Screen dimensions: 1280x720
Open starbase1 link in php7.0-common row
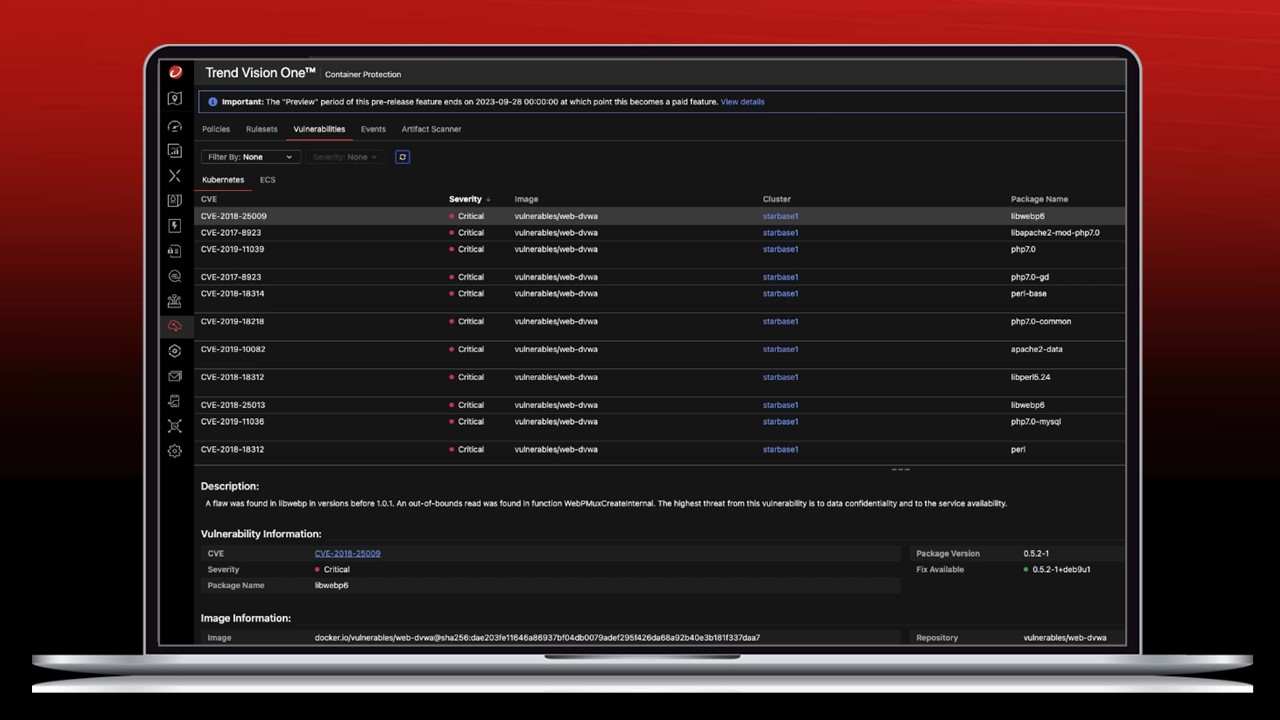[x=780, y=322]
